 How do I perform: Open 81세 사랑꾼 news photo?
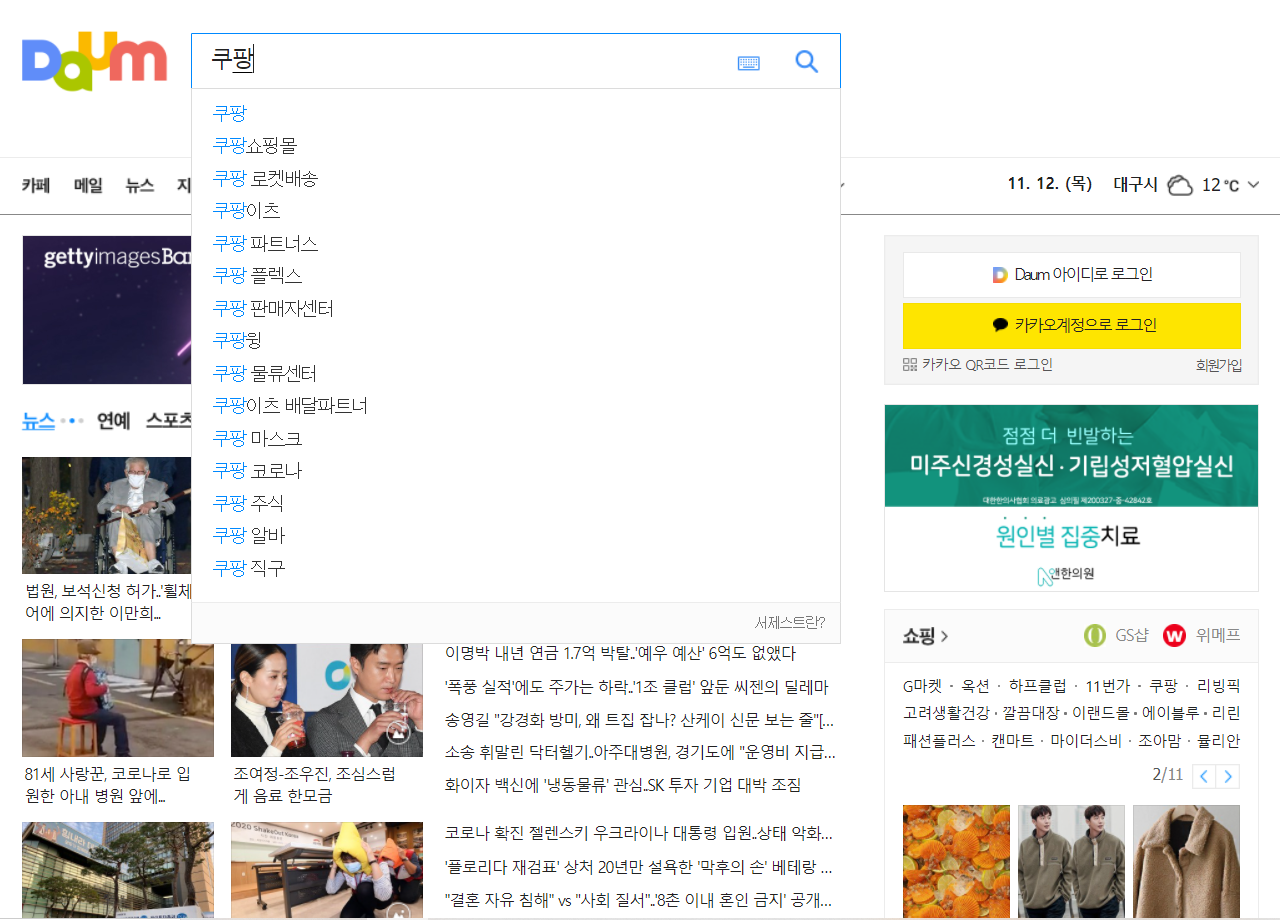click(118, 698)
